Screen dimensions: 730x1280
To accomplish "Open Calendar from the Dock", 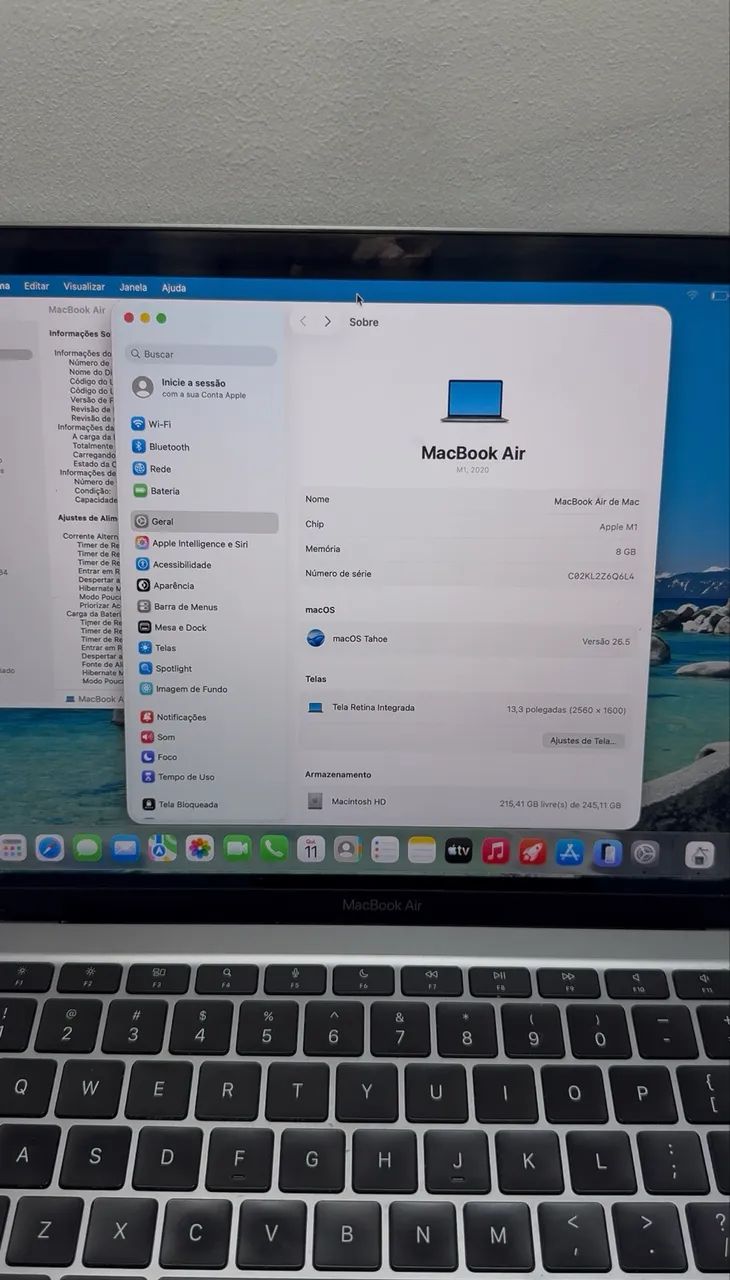I will (x=311, y=850).
